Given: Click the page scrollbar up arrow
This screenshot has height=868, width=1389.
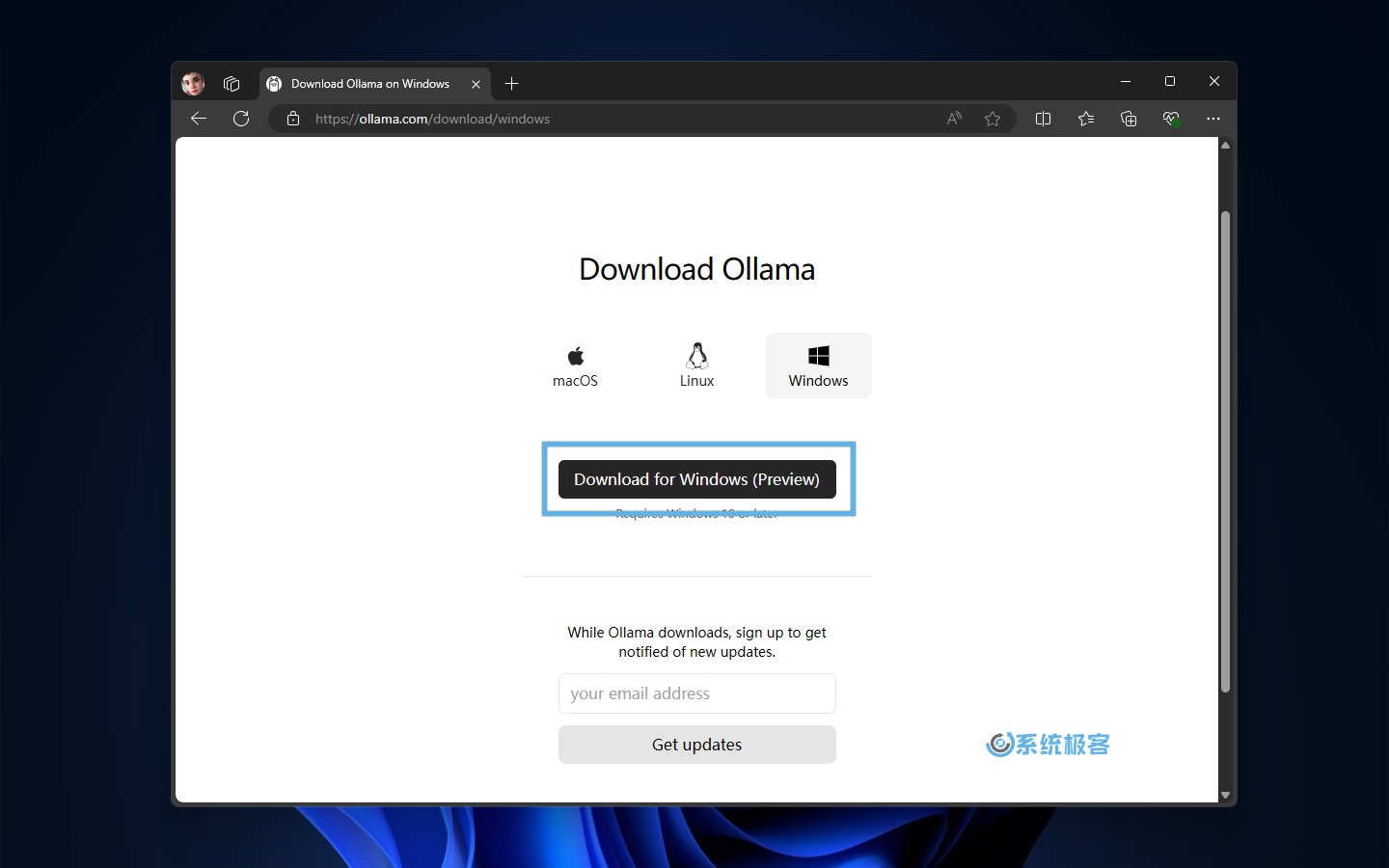Looking at the screenshot, I should tap(1226, 145).
